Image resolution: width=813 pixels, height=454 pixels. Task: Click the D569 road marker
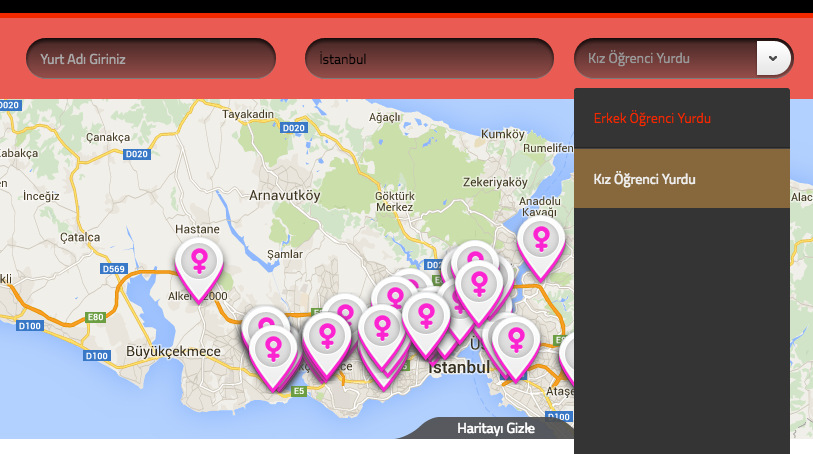tap(114, 268)
